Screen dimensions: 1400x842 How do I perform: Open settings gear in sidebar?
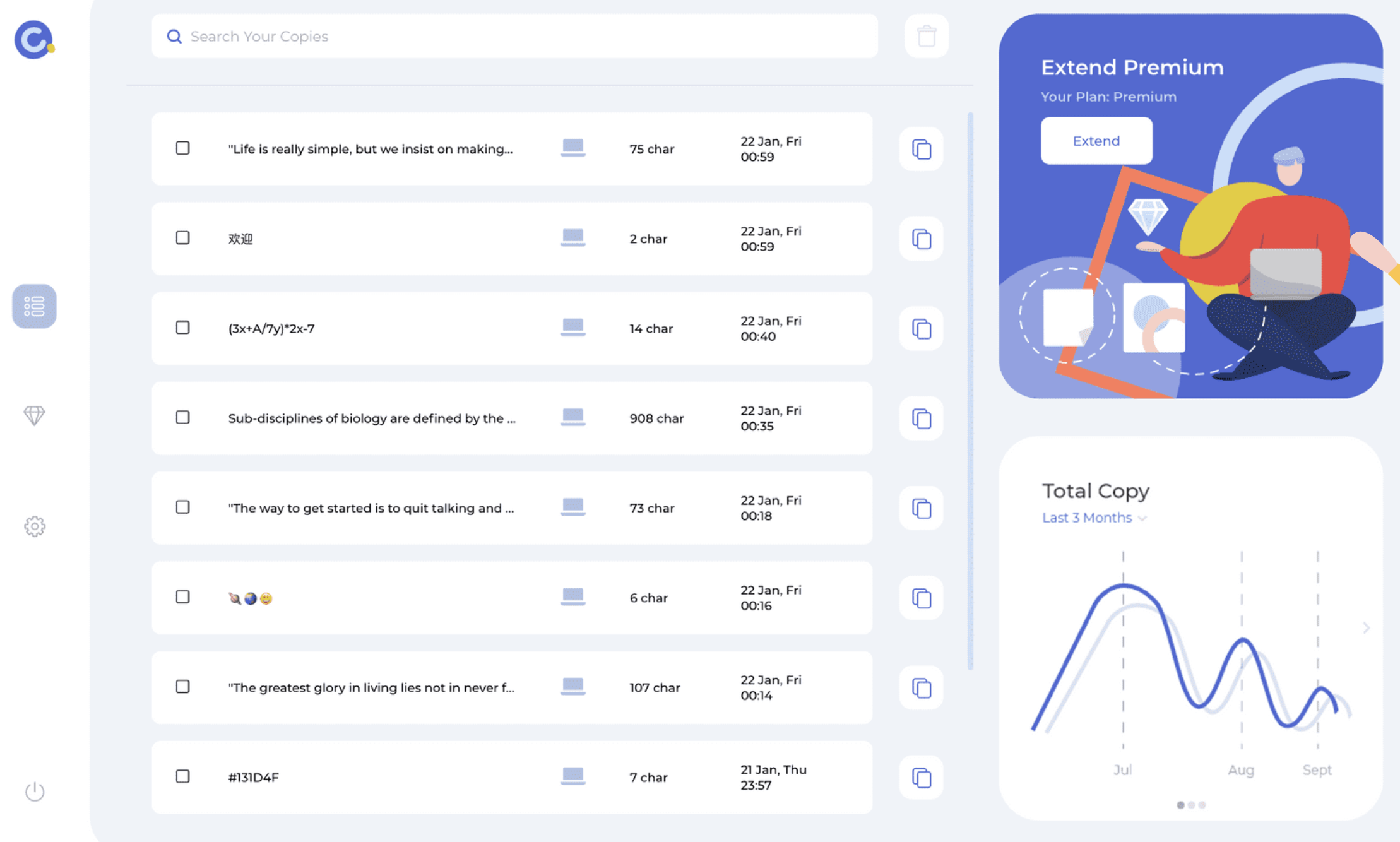35,526
